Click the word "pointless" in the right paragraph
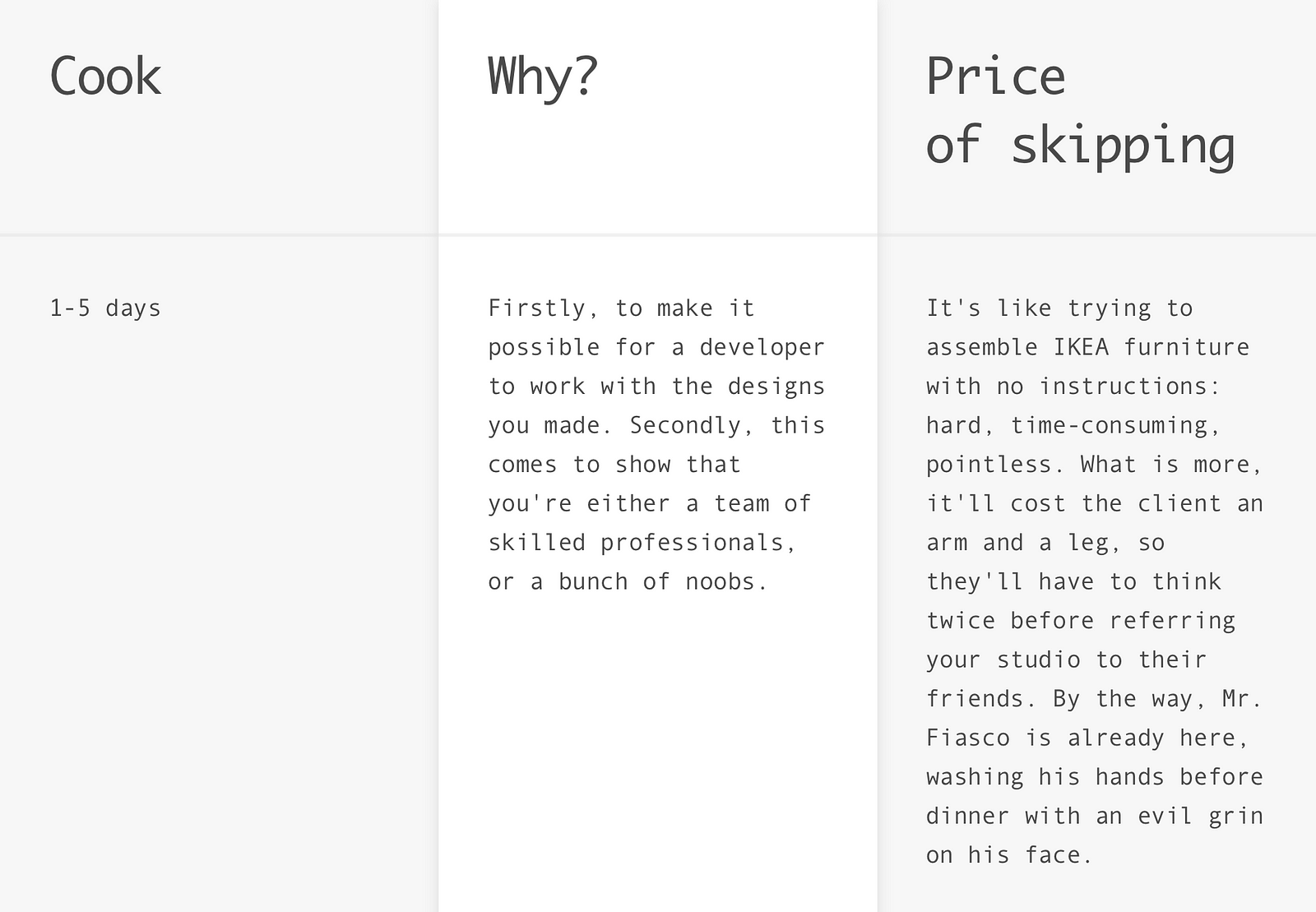 click(989, 465)
